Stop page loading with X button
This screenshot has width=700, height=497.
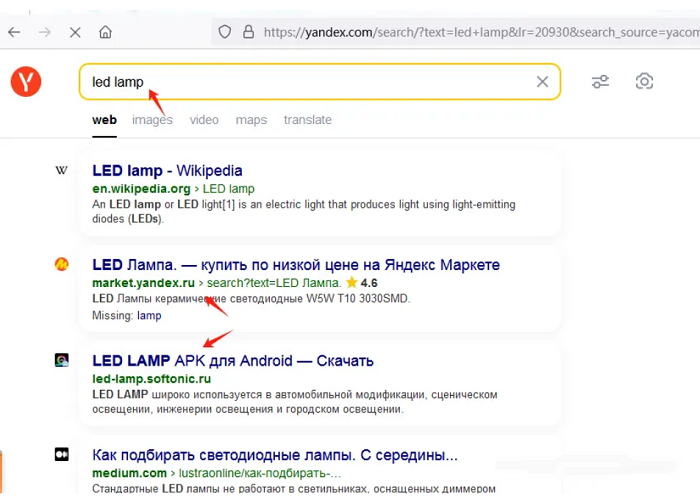point(75,32)
